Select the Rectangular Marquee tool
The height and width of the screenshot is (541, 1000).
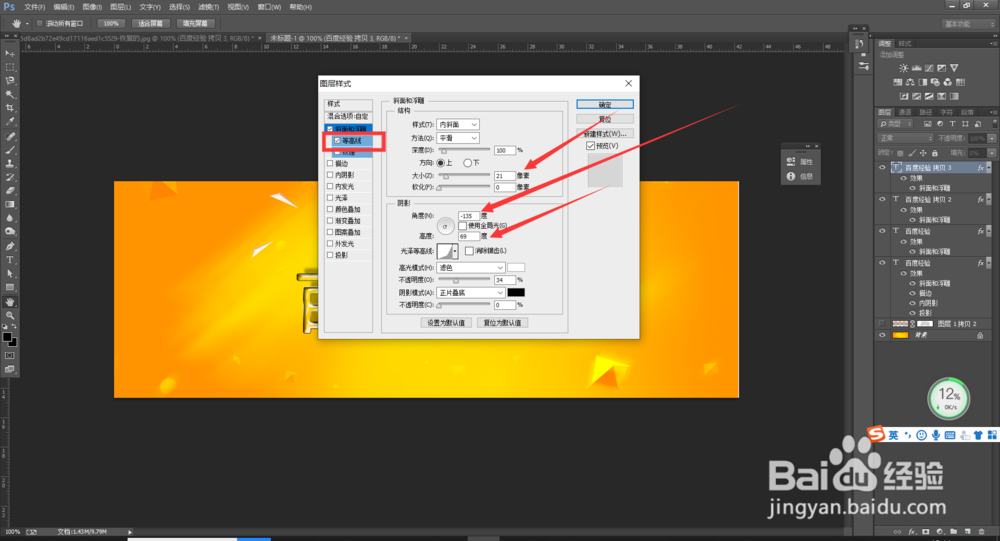click(x=10, y=67)
